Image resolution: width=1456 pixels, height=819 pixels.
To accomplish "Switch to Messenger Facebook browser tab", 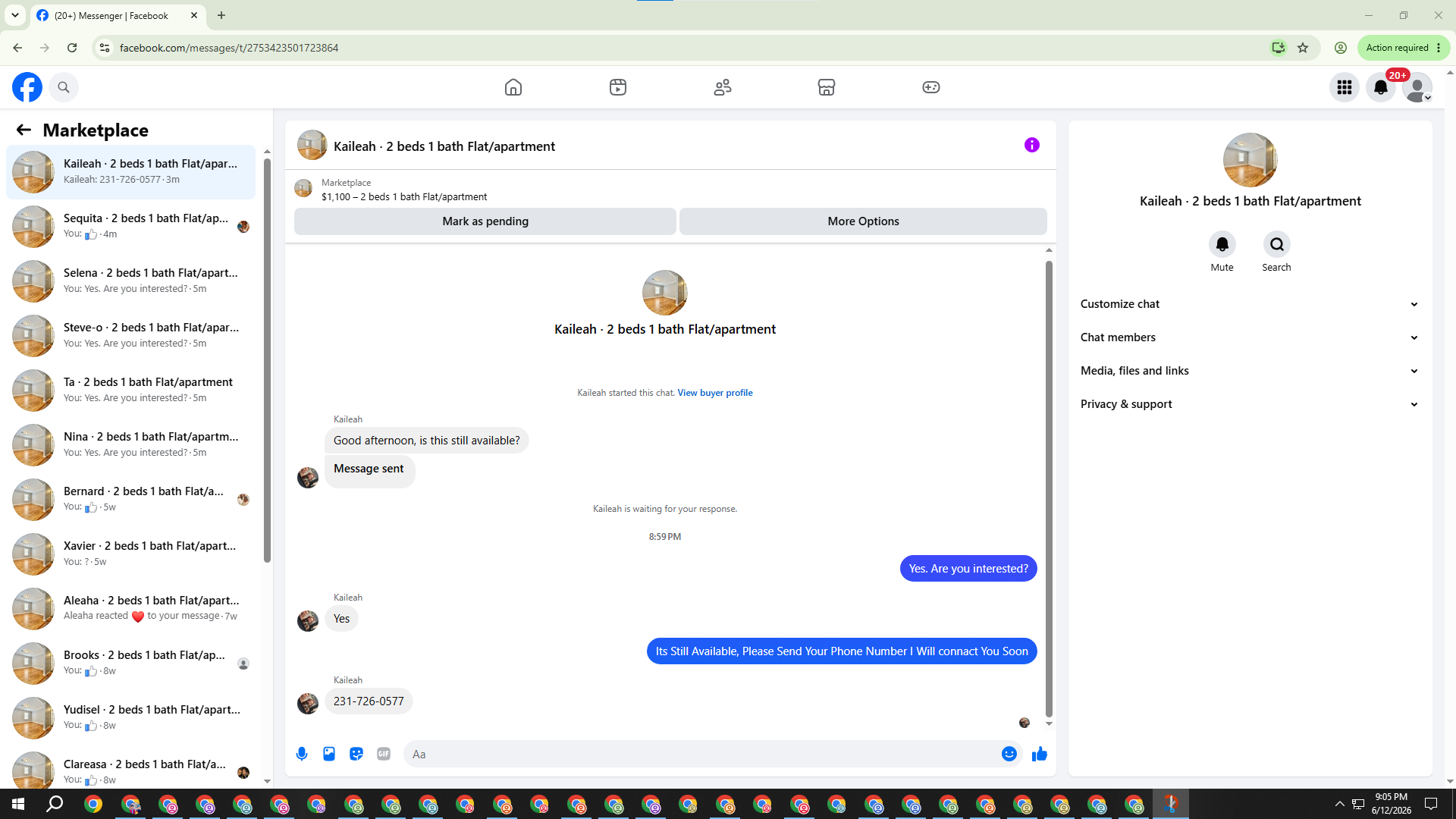I will point(118,15).
